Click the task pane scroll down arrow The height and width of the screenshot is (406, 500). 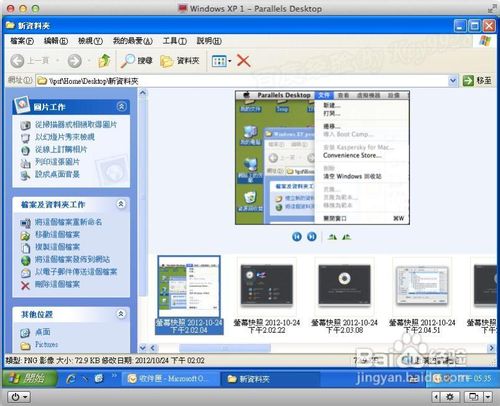[143, 348]
